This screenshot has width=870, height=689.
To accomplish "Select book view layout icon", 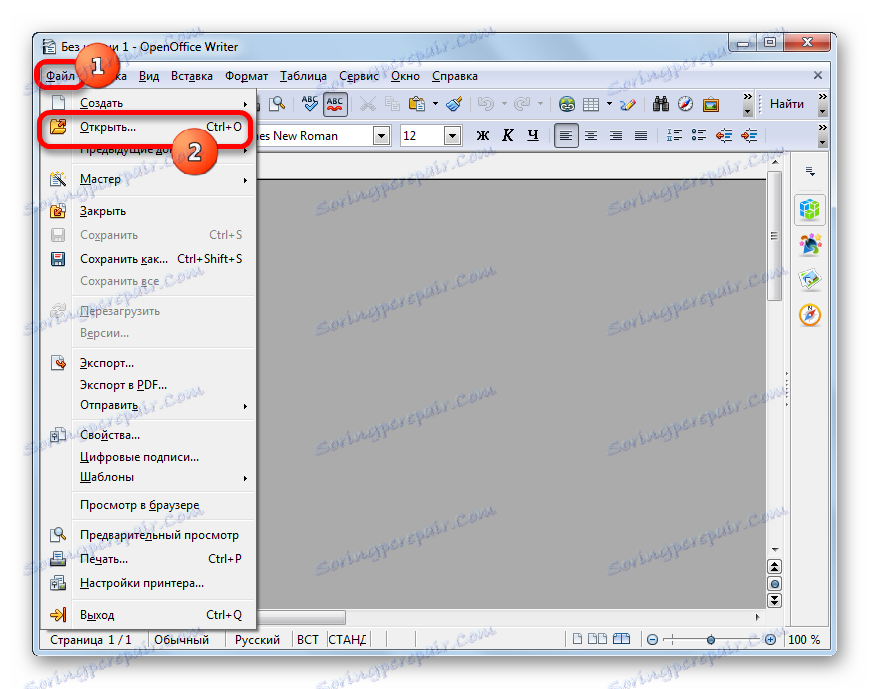I will click(x=621, y=640).
